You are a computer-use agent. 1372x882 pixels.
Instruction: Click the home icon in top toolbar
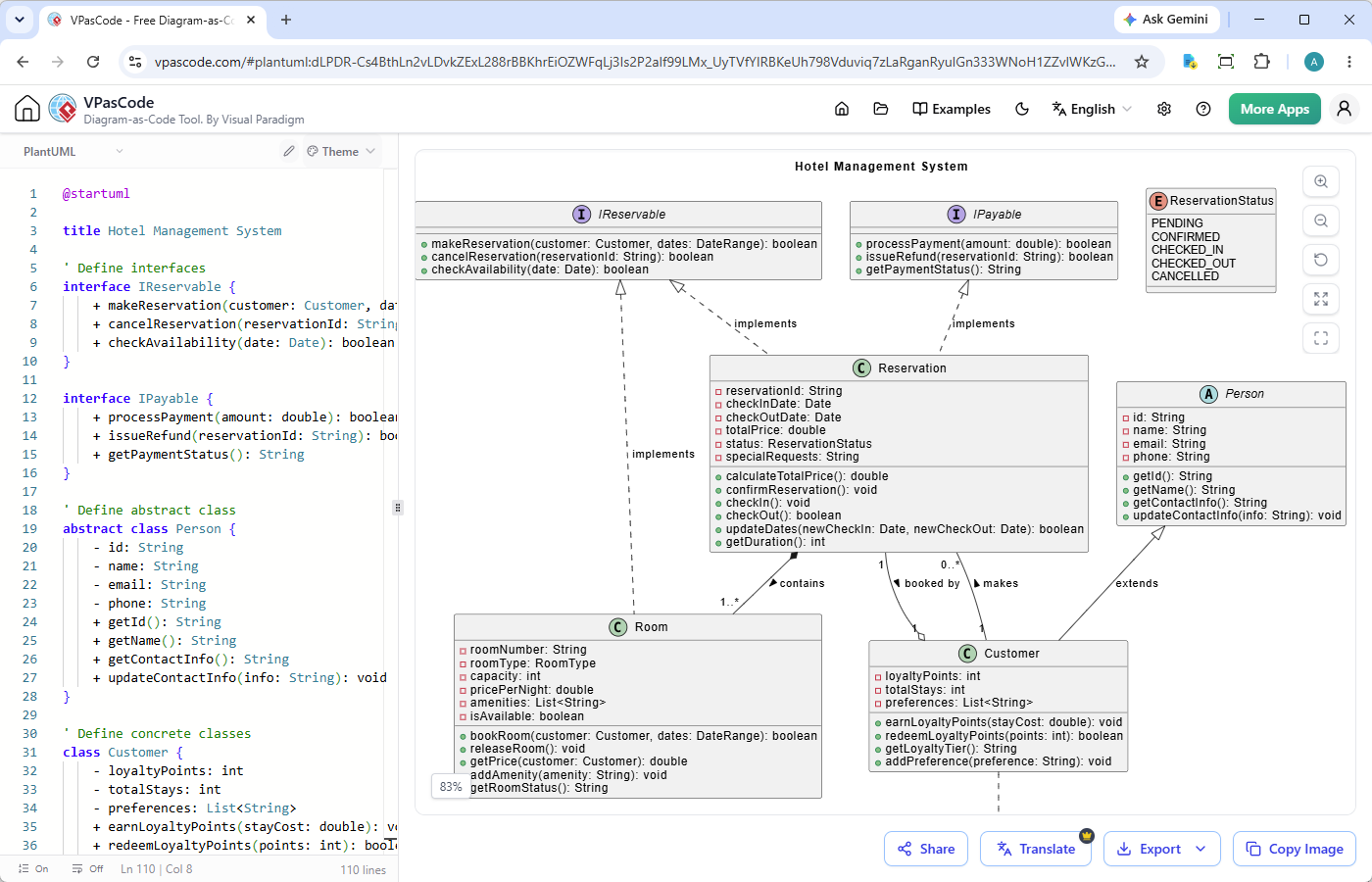[x=842, y=109]
